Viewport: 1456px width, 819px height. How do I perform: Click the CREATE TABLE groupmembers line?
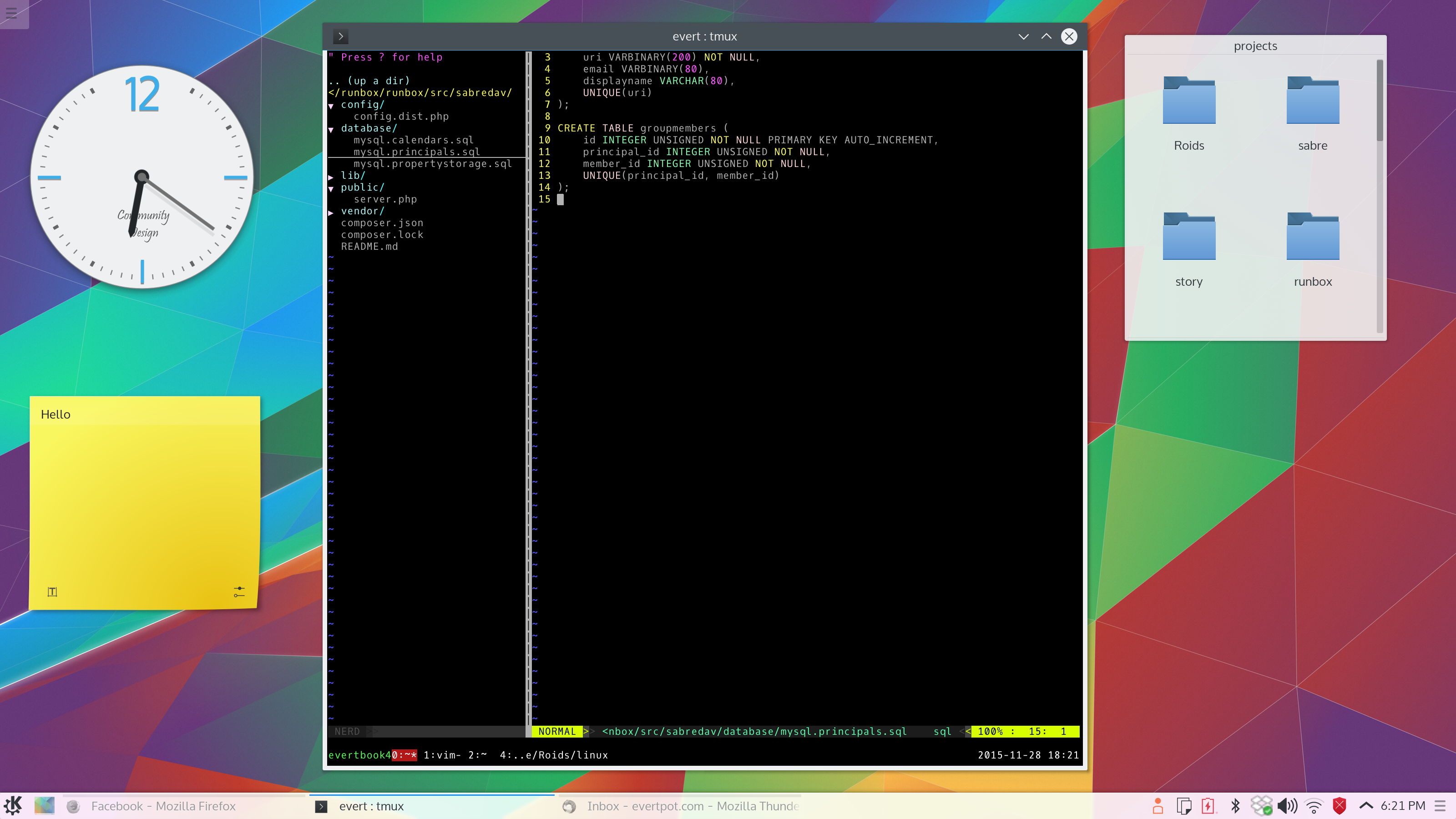[642, 128]
